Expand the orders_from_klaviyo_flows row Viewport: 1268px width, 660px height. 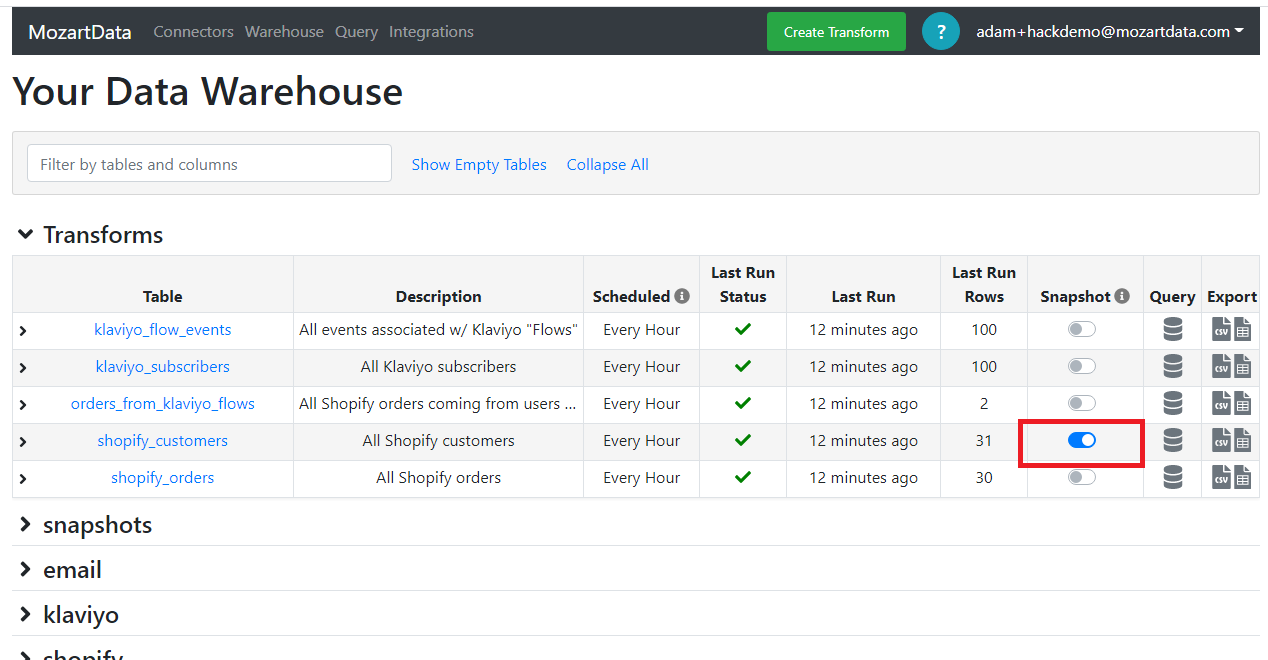tap(23, 404)
